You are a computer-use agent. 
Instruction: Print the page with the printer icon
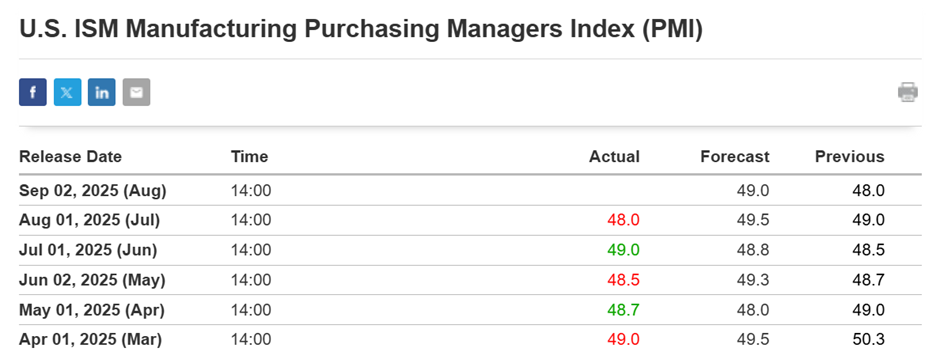(x=908, y=92)
